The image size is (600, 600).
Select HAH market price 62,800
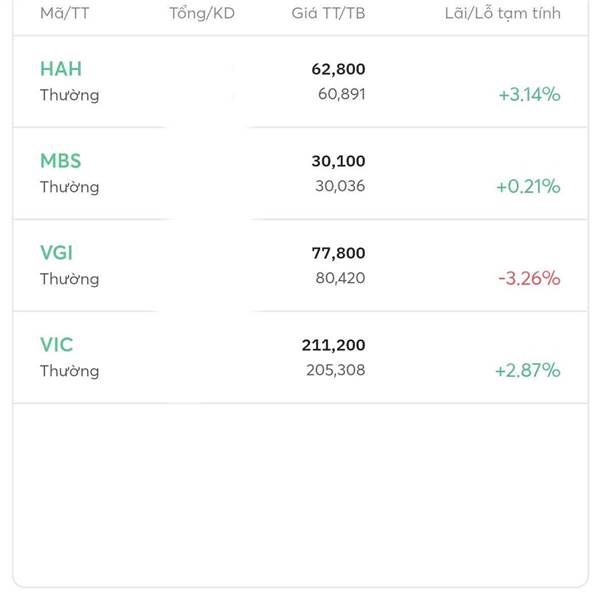coord(339,69)
